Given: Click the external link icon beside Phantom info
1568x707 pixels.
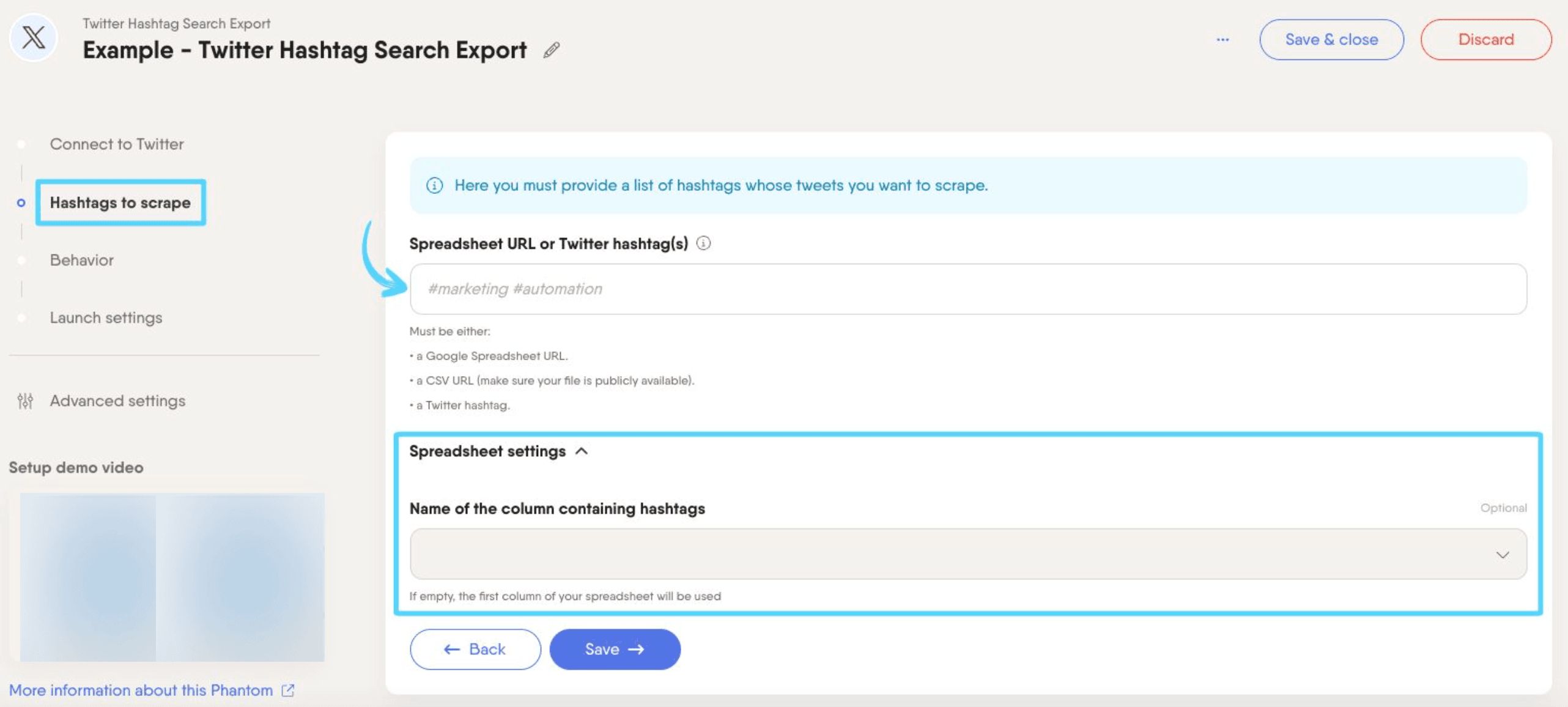Looking at the screenshot, I should [287, 690].
